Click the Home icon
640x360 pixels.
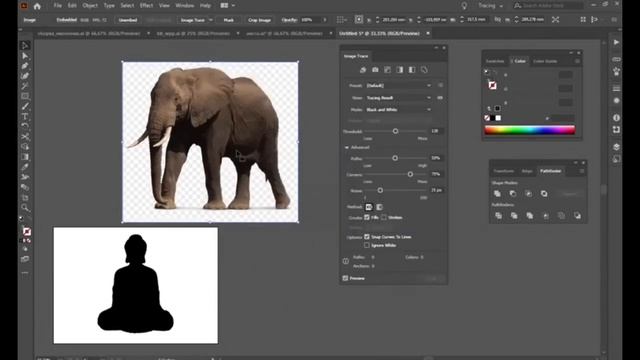tap(37, 6)
